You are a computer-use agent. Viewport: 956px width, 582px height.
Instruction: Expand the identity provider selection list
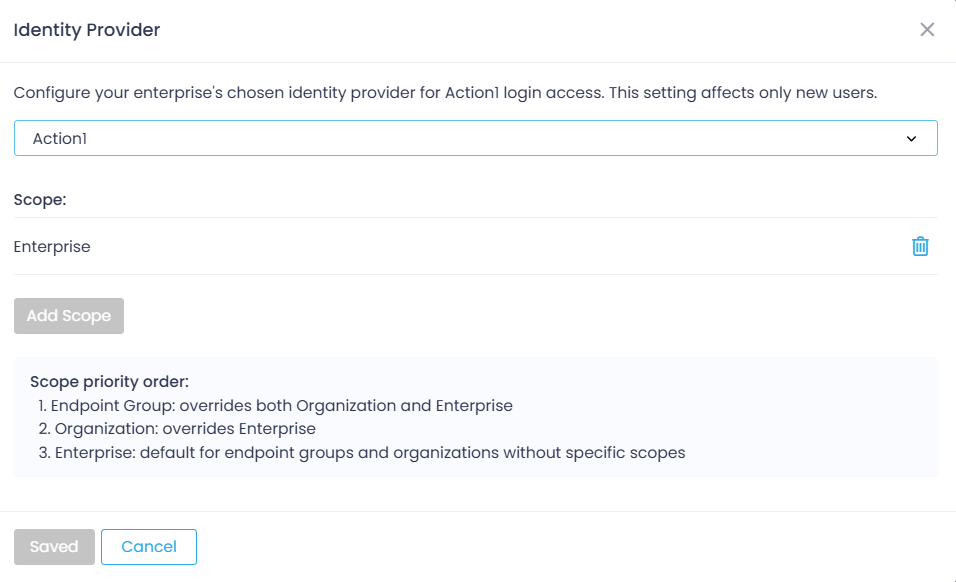[475, 137]
